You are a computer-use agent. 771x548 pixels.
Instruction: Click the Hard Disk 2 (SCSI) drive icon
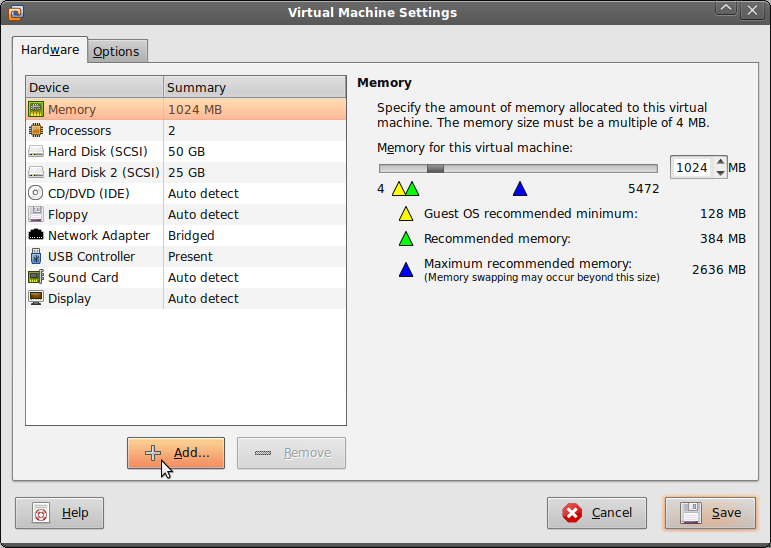click(x=36, y=173)
